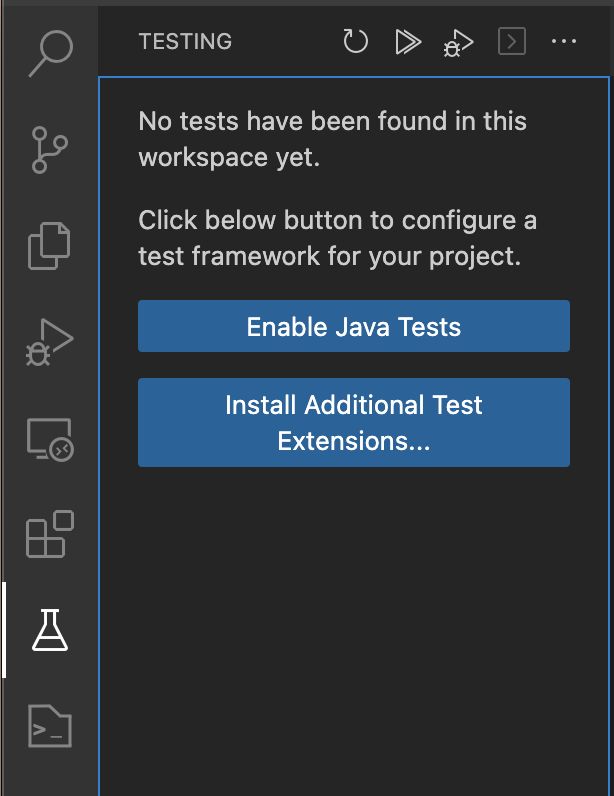Screen dimensions: 614x796
Task: Open the Search view in activity bar
Action: click(x=48, y=53)
